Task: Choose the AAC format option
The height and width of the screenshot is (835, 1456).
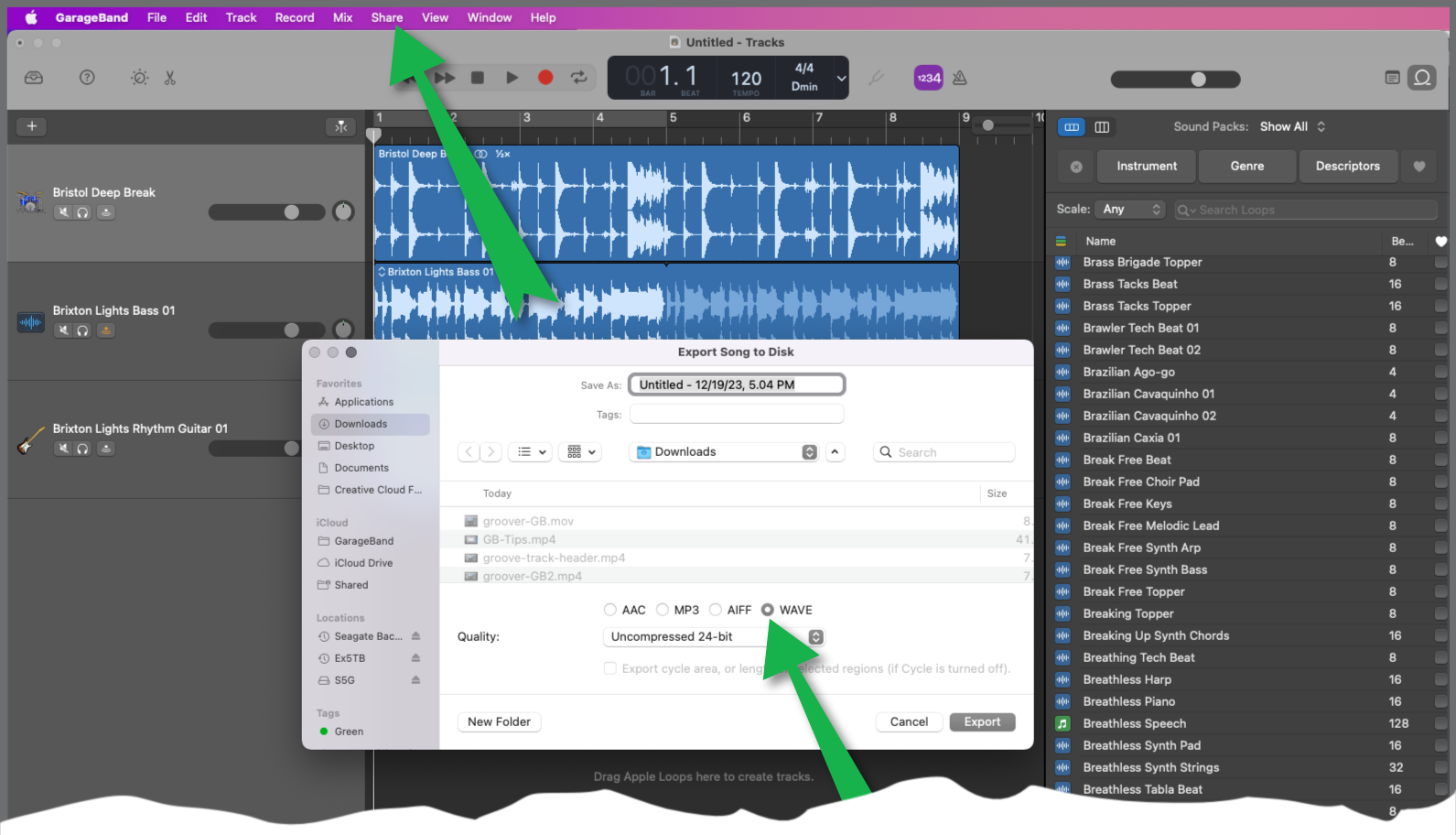Action: click(x=610, y=610)
